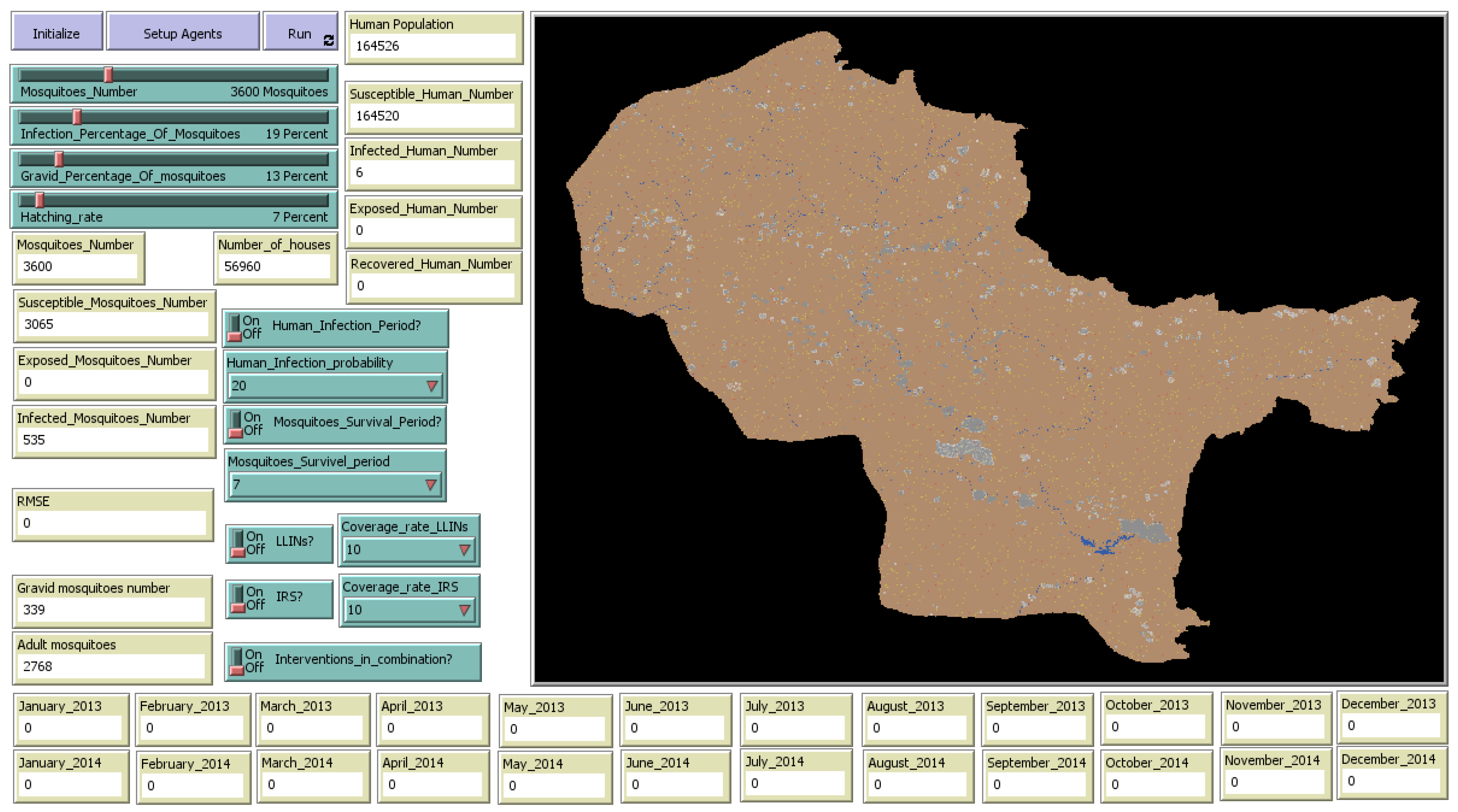The width and height of the screenshot is (1458, 812).
Task: Toggle the Human_Infection_Period? switch
Action: (235, 329)
